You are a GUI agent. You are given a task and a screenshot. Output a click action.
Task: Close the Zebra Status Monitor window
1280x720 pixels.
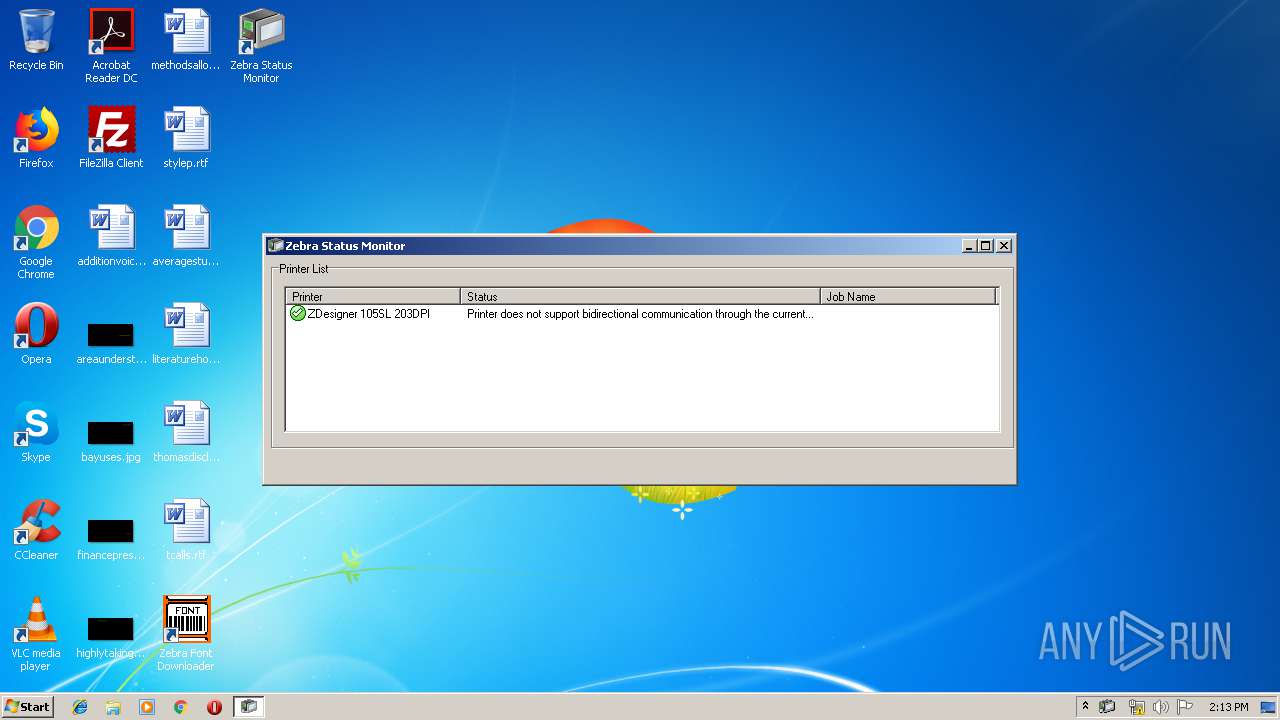point(1004,246)
